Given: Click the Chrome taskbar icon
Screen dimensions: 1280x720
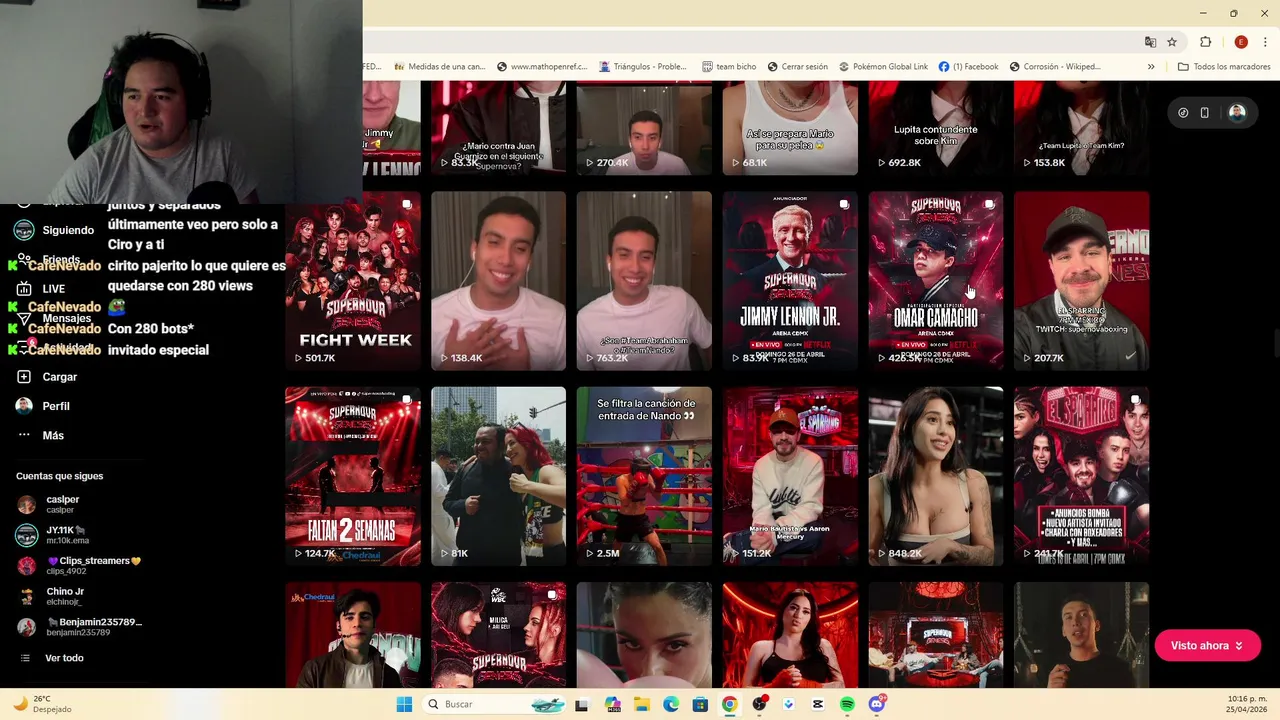Looking at the screenshot, I should (730, 704).
